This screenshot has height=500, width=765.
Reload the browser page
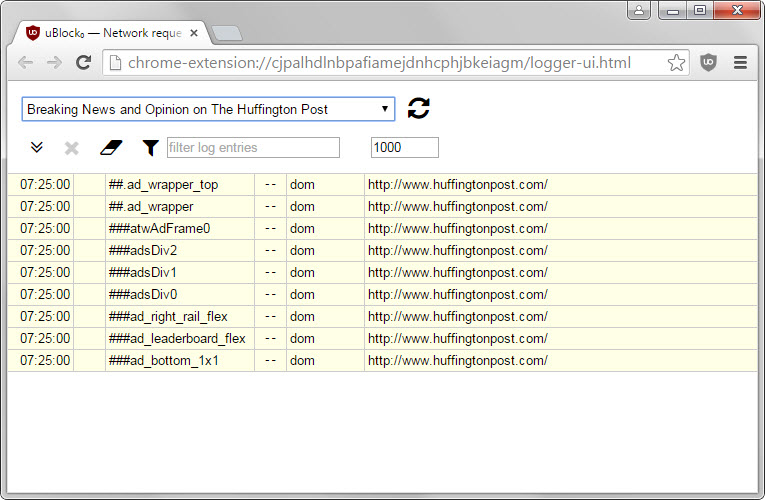(x=83, y=62)
